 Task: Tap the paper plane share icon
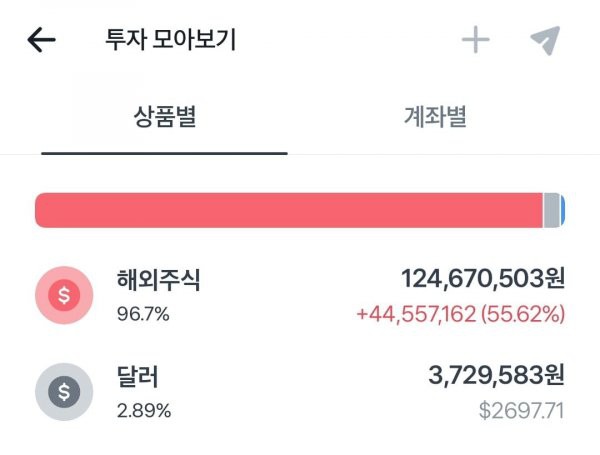(546, 40)
